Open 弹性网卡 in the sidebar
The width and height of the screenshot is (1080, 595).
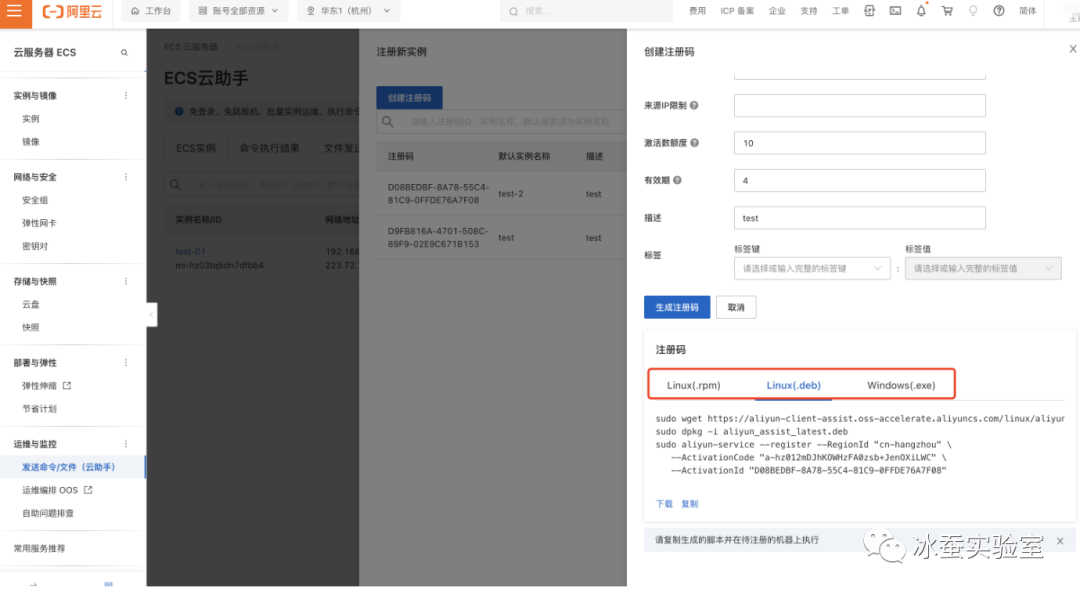(x=39, y=223)
